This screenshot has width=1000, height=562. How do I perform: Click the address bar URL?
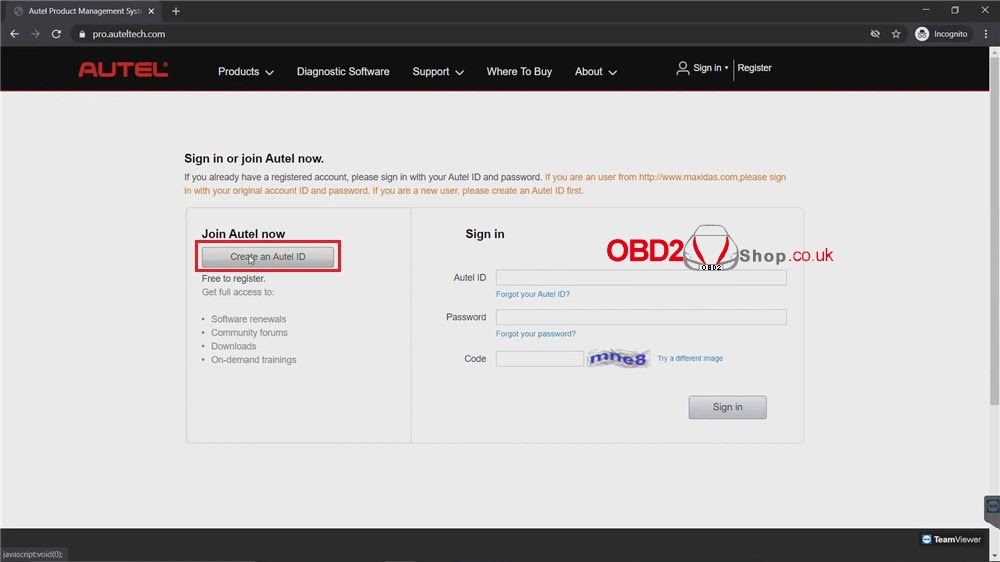(x=129, y=34)
